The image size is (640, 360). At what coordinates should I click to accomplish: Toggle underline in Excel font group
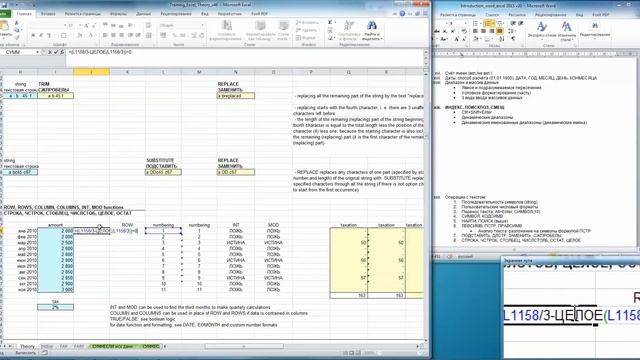click(x=49, y=36)
